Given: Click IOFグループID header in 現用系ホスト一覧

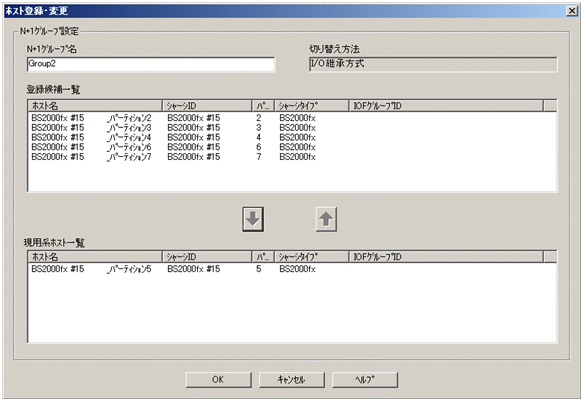Looking at the screenshot, I should [x=446, y=257].
